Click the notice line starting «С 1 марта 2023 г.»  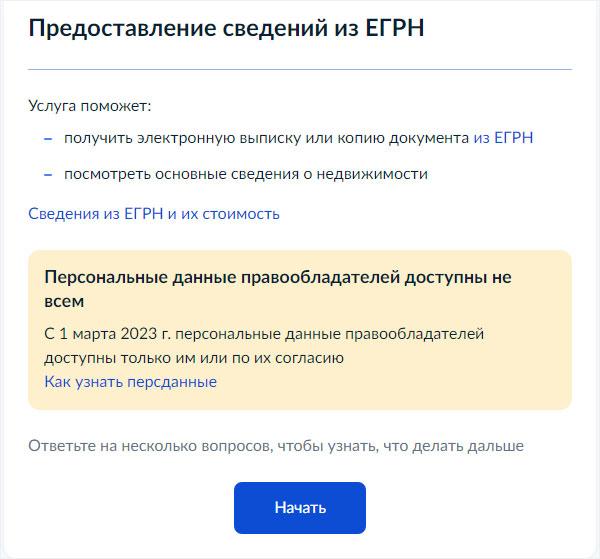264,333
